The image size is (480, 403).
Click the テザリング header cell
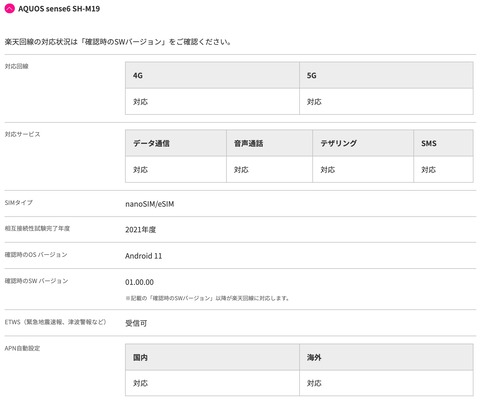tap(363, 143)
